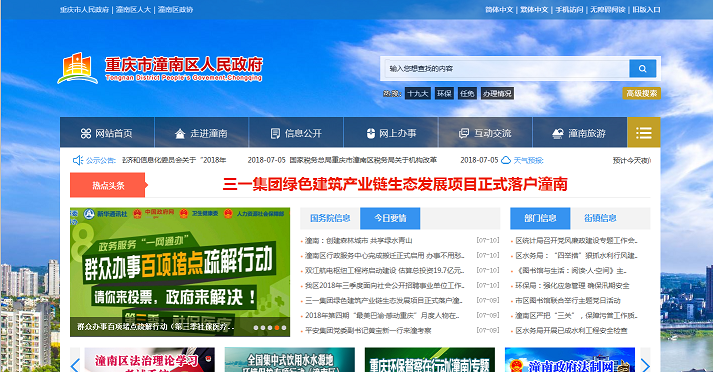Viewport: 713px width, 372px height.
Task: Open the red headline about 三一集团
Action: (x=395, y=184)
